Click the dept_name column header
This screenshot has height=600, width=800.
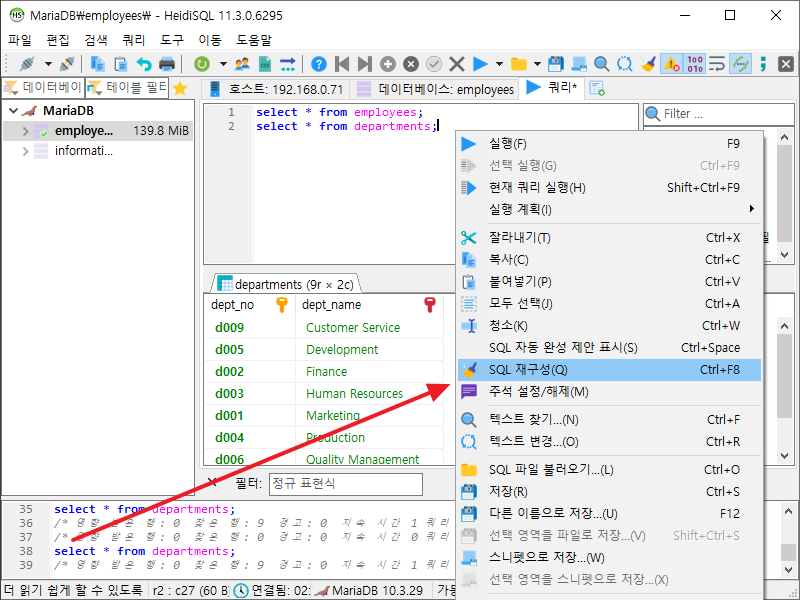click(x=369, y=305)
